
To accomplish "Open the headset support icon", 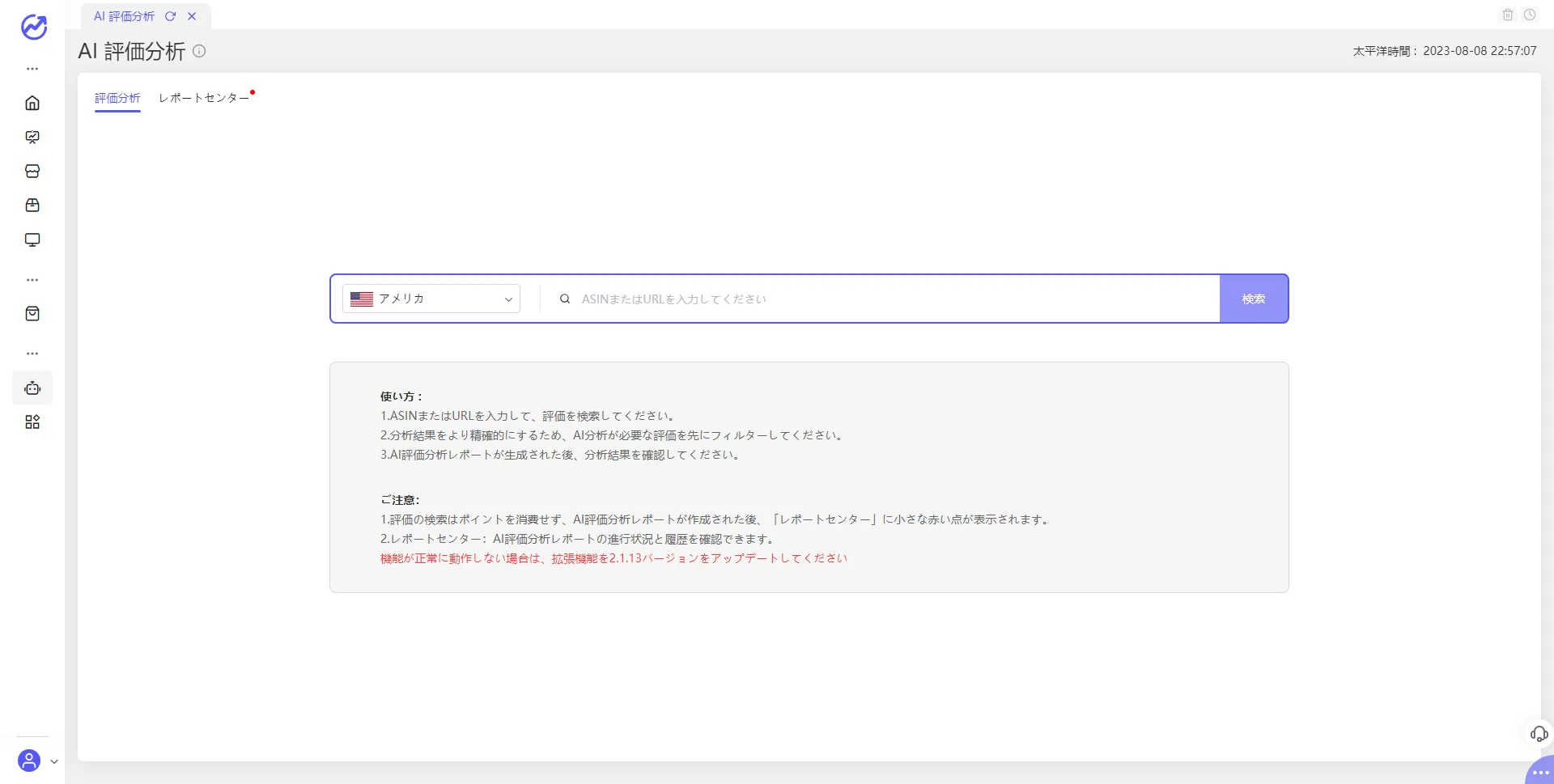I will coord(1539,734).
